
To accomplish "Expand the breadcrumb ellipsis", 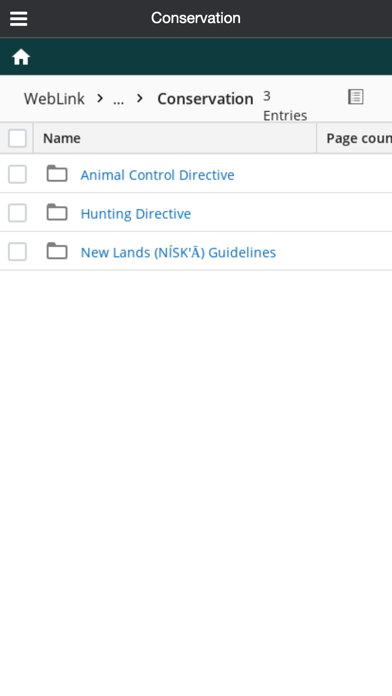I will (119, 99).
